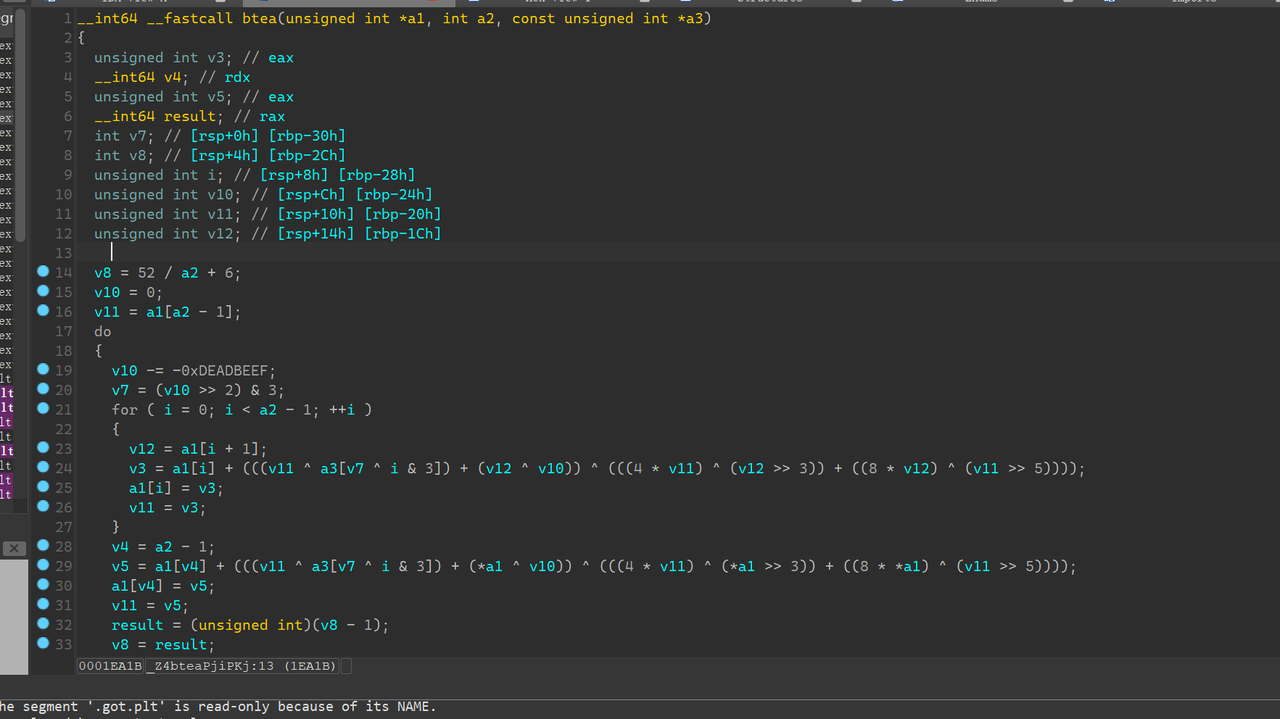
Task: Enable breakpoint on line 15
Action: (x=43, y=292)
